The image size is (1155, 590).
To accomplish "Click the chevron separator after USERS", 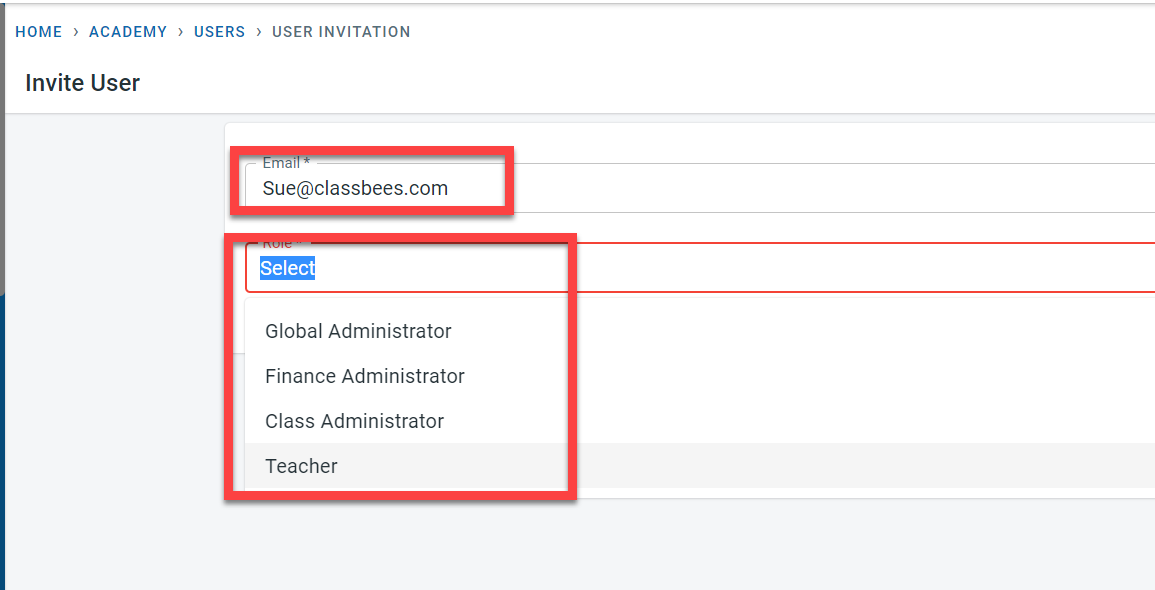I will [258, 32].
